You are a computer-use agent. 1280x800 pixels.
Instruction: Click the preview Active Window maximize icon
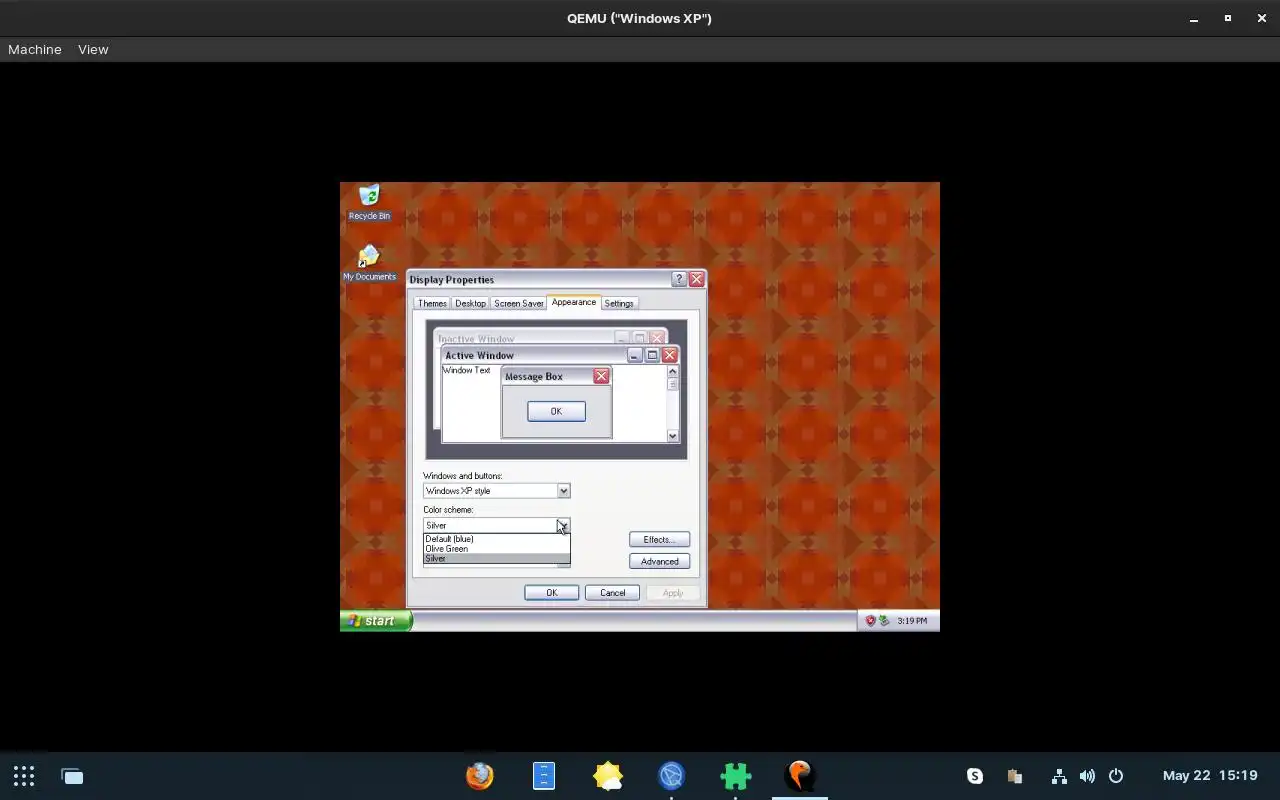click(652, 355)
